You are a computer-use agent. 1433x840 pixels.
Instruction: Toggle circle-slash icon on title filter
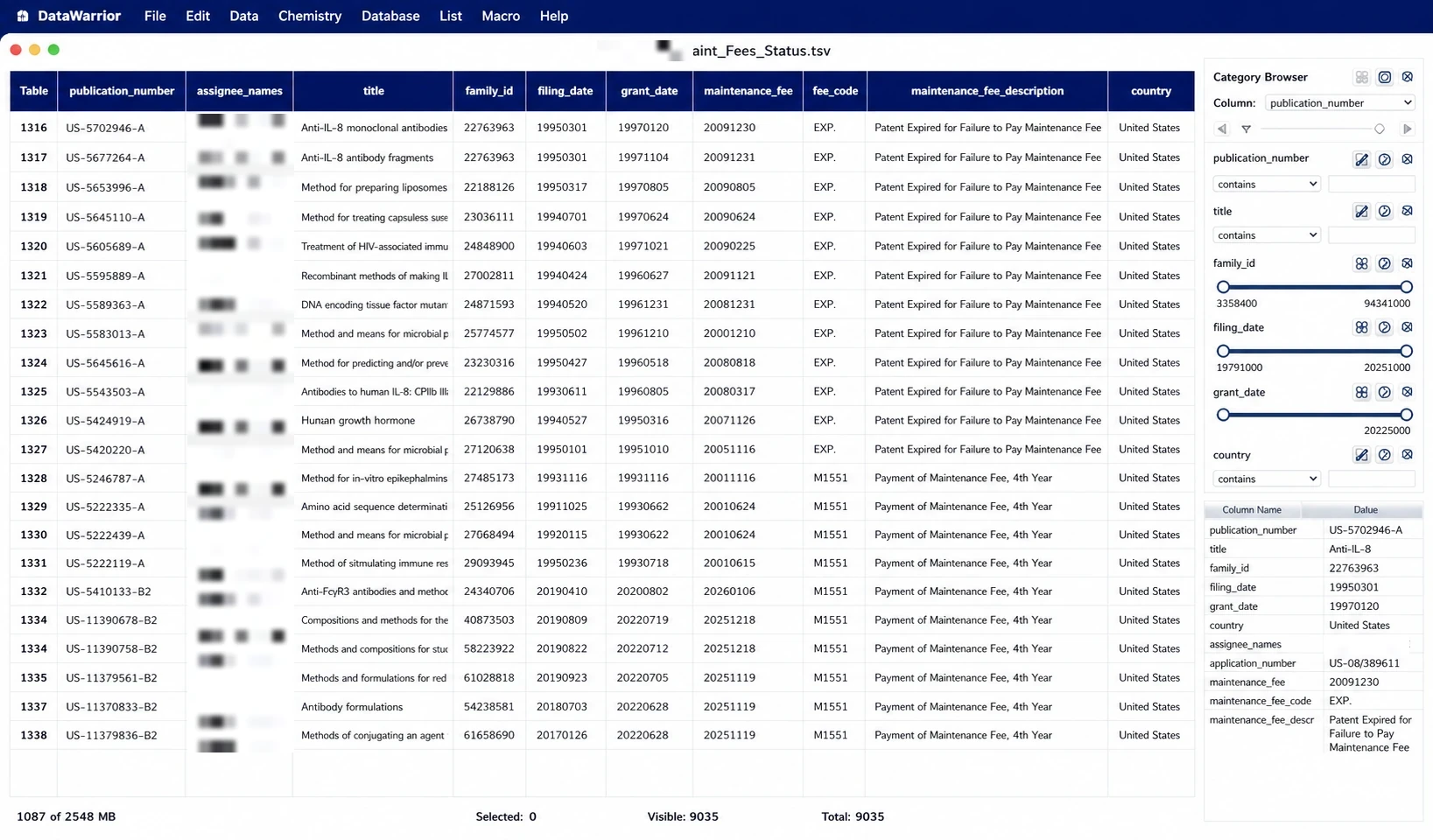pyautogui.click(x=1384, y=211)
